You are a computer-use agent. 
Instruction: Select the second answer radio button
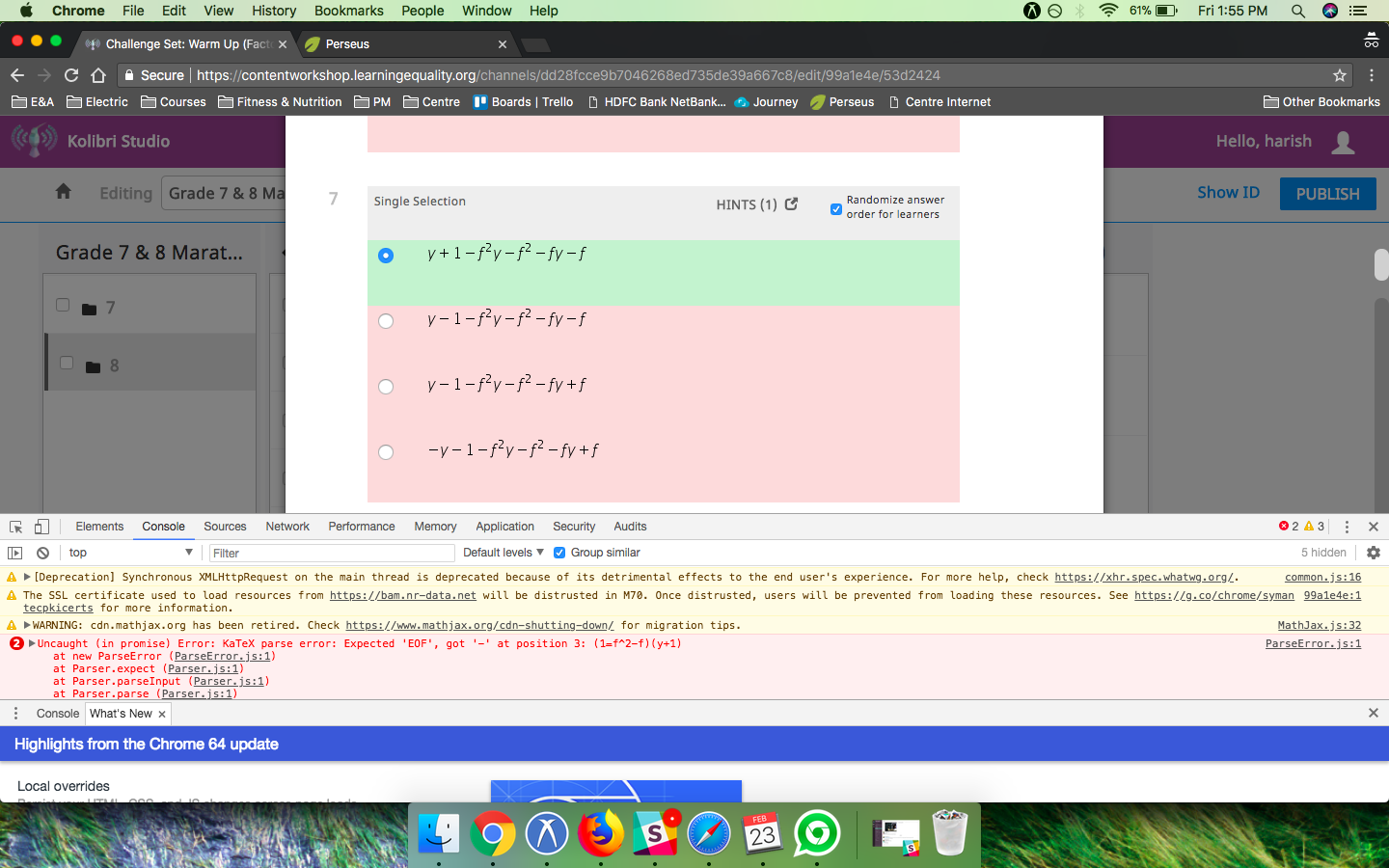click(386, 321)
